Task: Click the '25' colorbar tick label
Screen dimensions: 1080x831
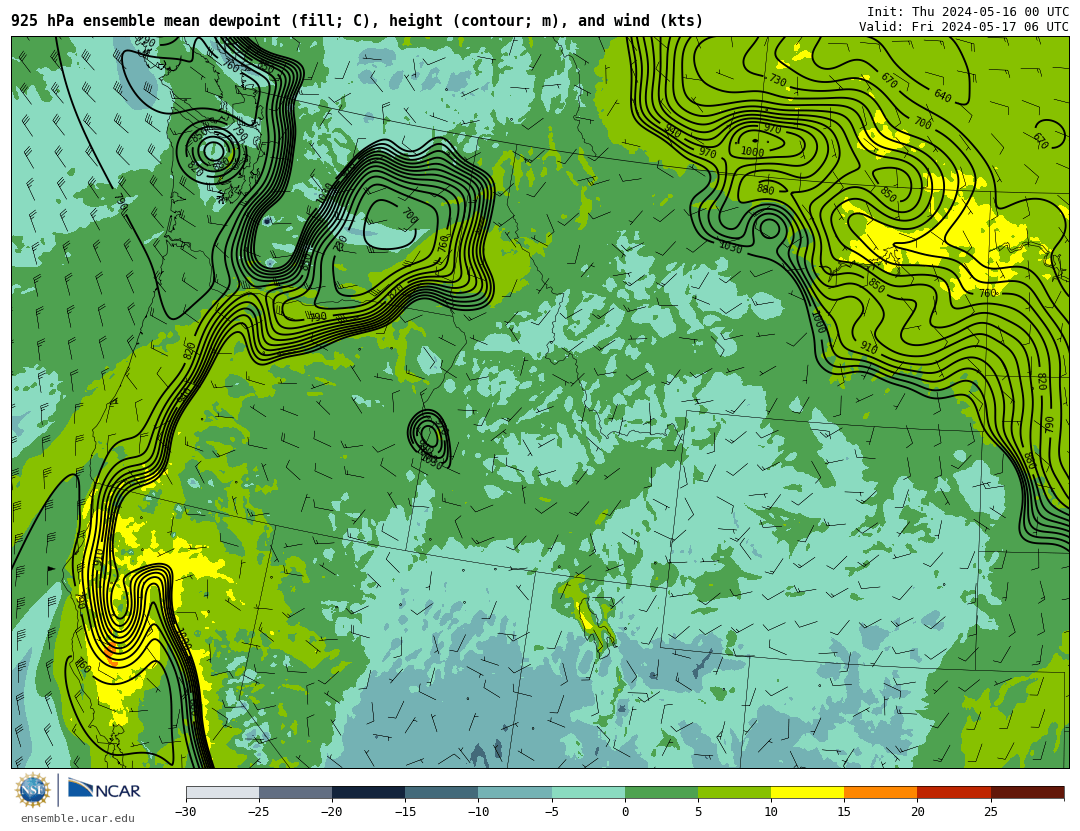Action: click(x=990, y=812)
